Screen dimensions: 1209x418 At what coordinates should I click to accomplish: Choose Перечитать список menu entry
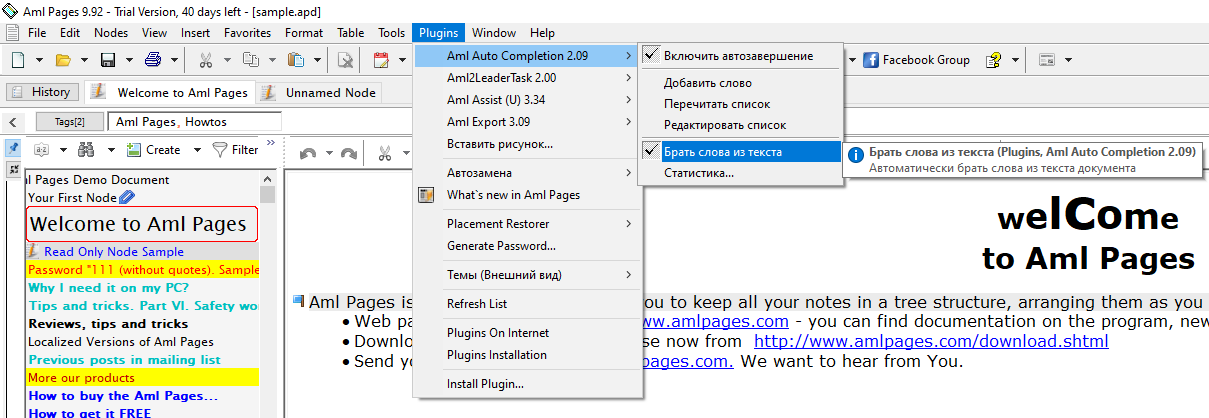pyautogui.click(x=739, y=104)
